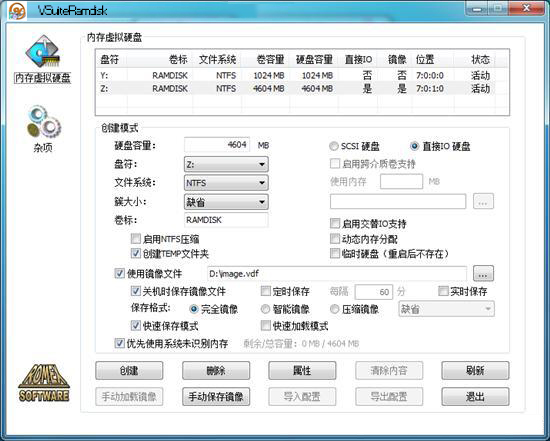Select 完全镜像 save format

[193, 309]
